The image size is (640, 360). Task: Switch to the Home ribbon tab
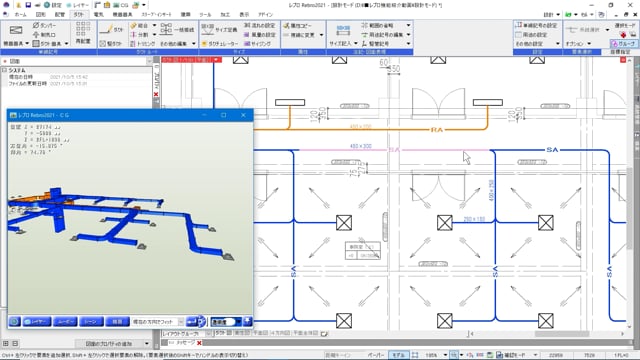(x=20, y=14)
